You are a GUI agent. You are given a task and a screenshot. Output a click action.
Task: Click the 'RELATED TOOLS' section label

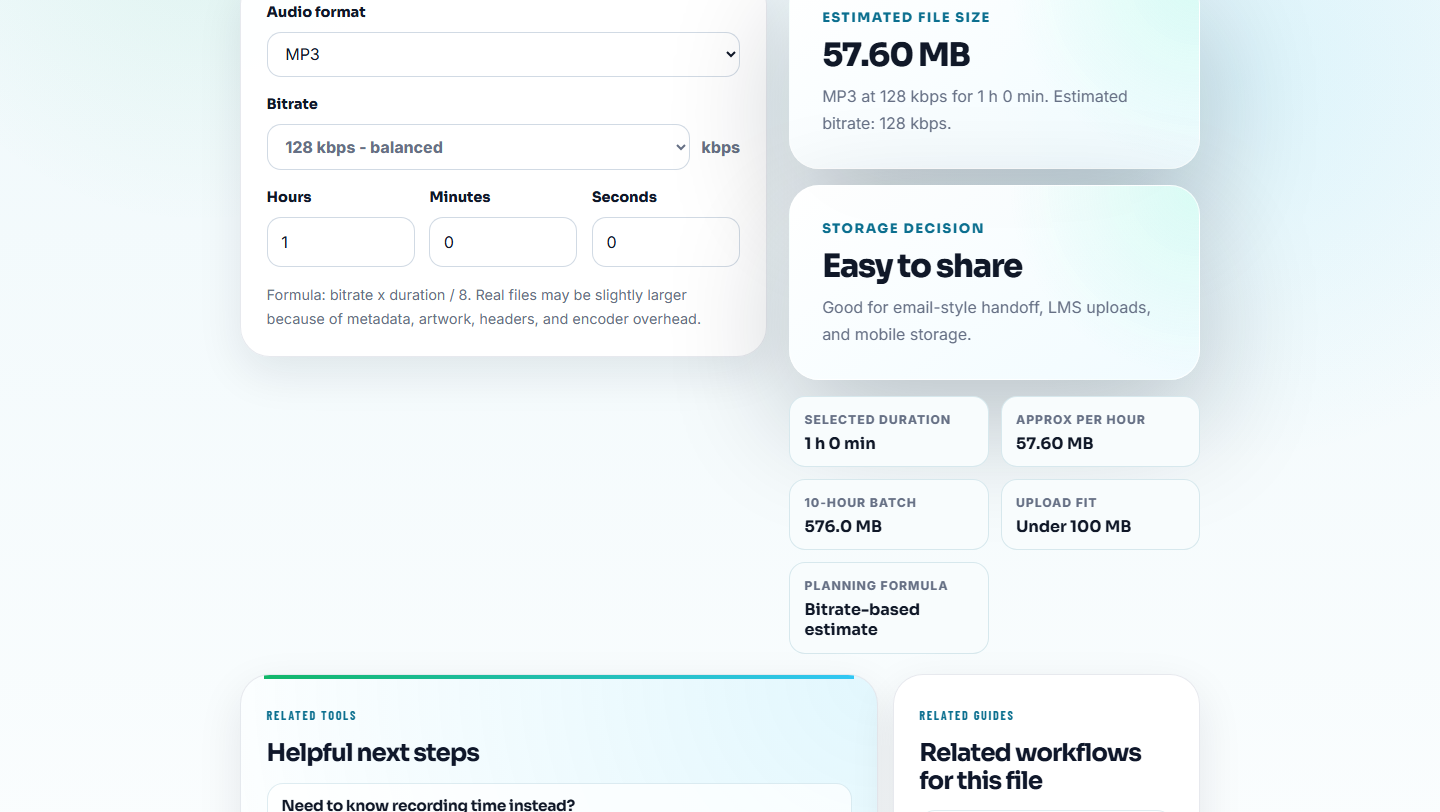[311, 716]
